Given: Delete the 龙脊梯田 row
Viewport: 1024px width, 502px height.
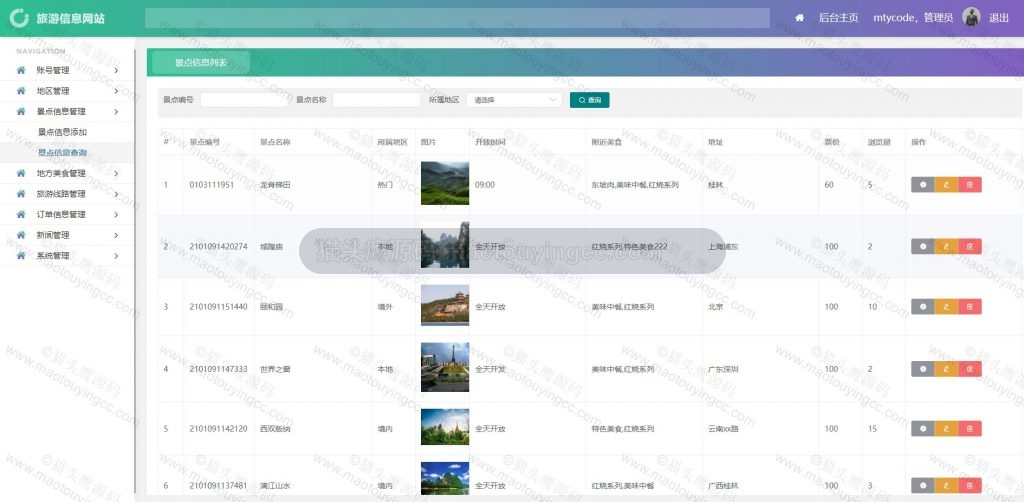Looking at the screenshot, I should pyautogui.click(x=970, y=185).
